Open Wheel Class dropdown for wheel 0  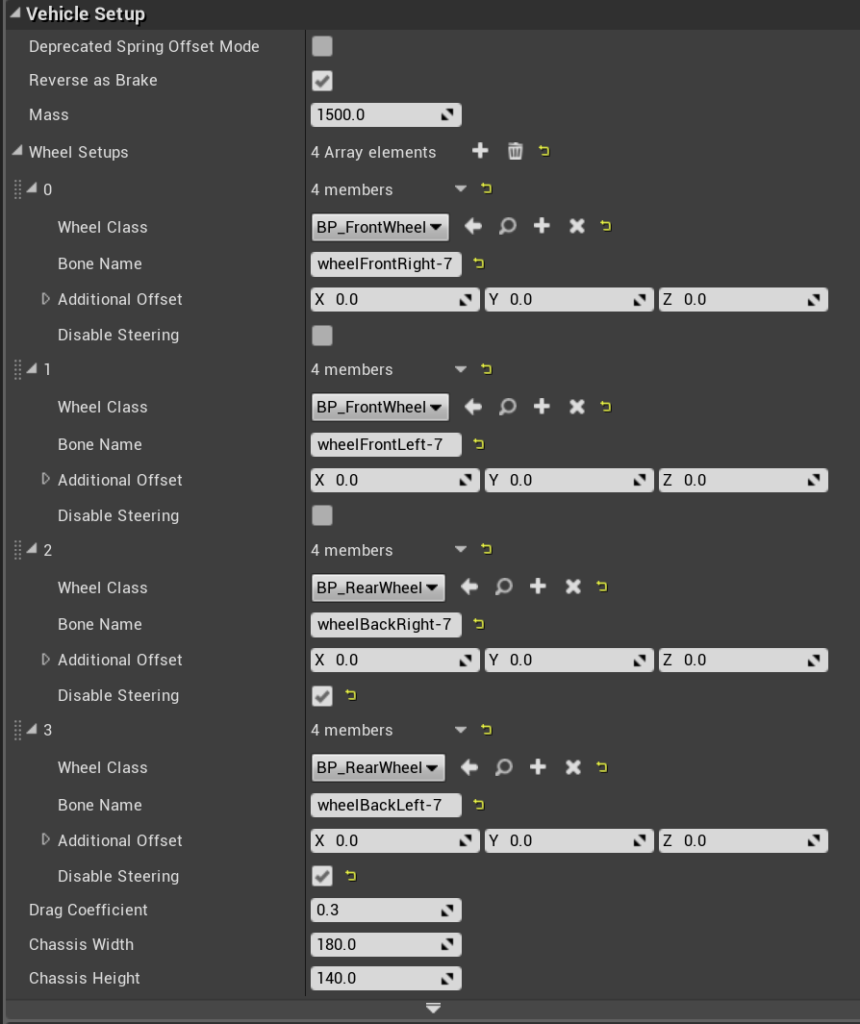[380, 227]
